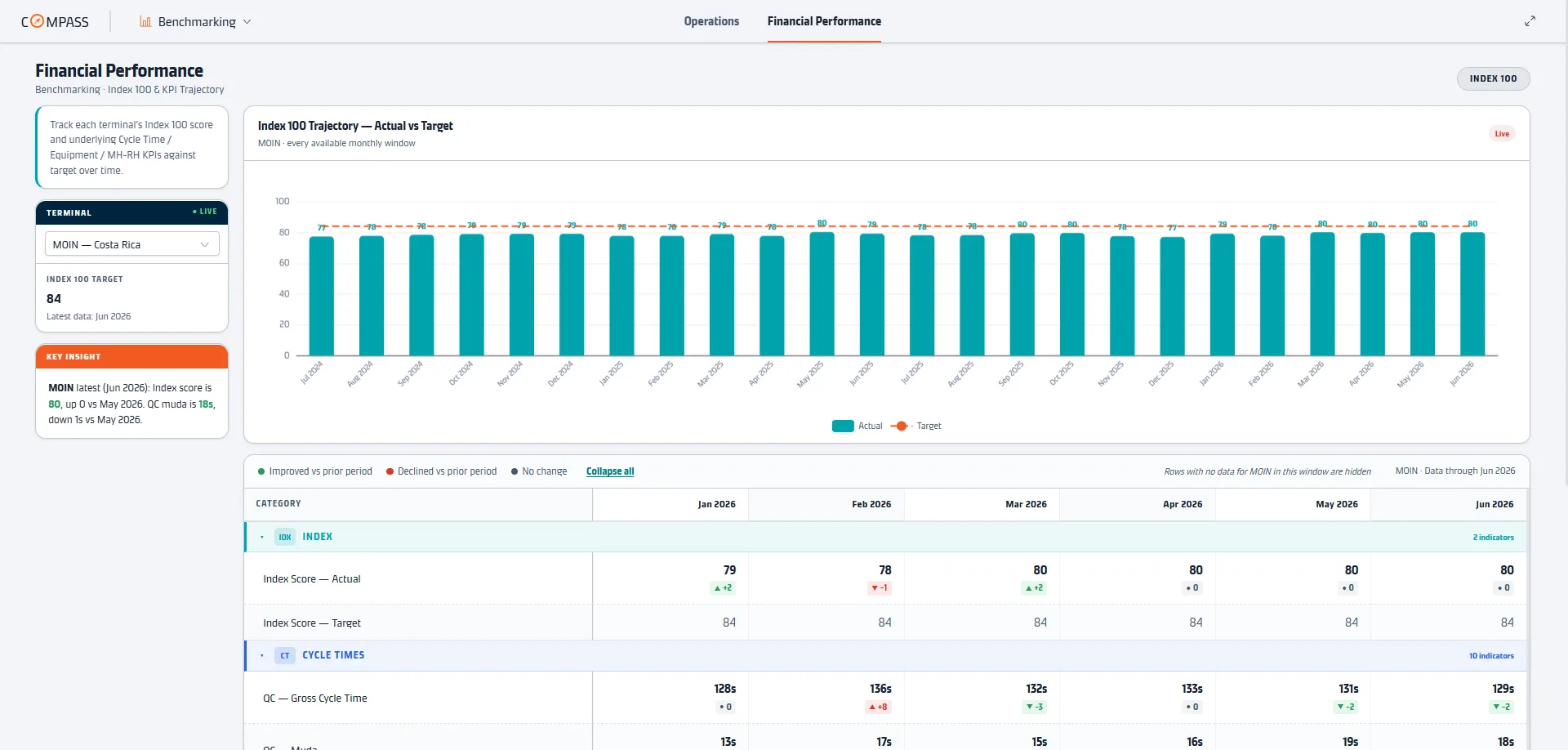
Task: Click the 10 indicators label
Action: 1491,655
